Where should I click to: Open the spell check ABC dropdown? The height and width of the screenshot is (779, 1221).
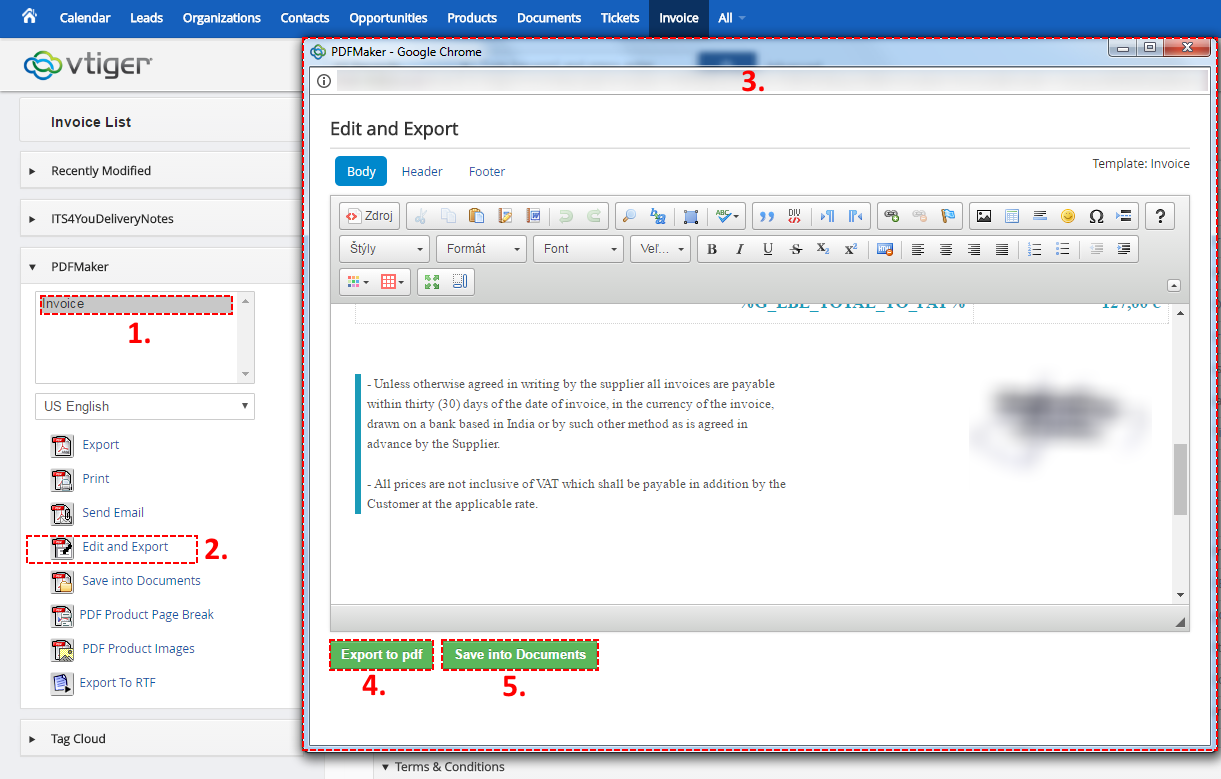726,216
